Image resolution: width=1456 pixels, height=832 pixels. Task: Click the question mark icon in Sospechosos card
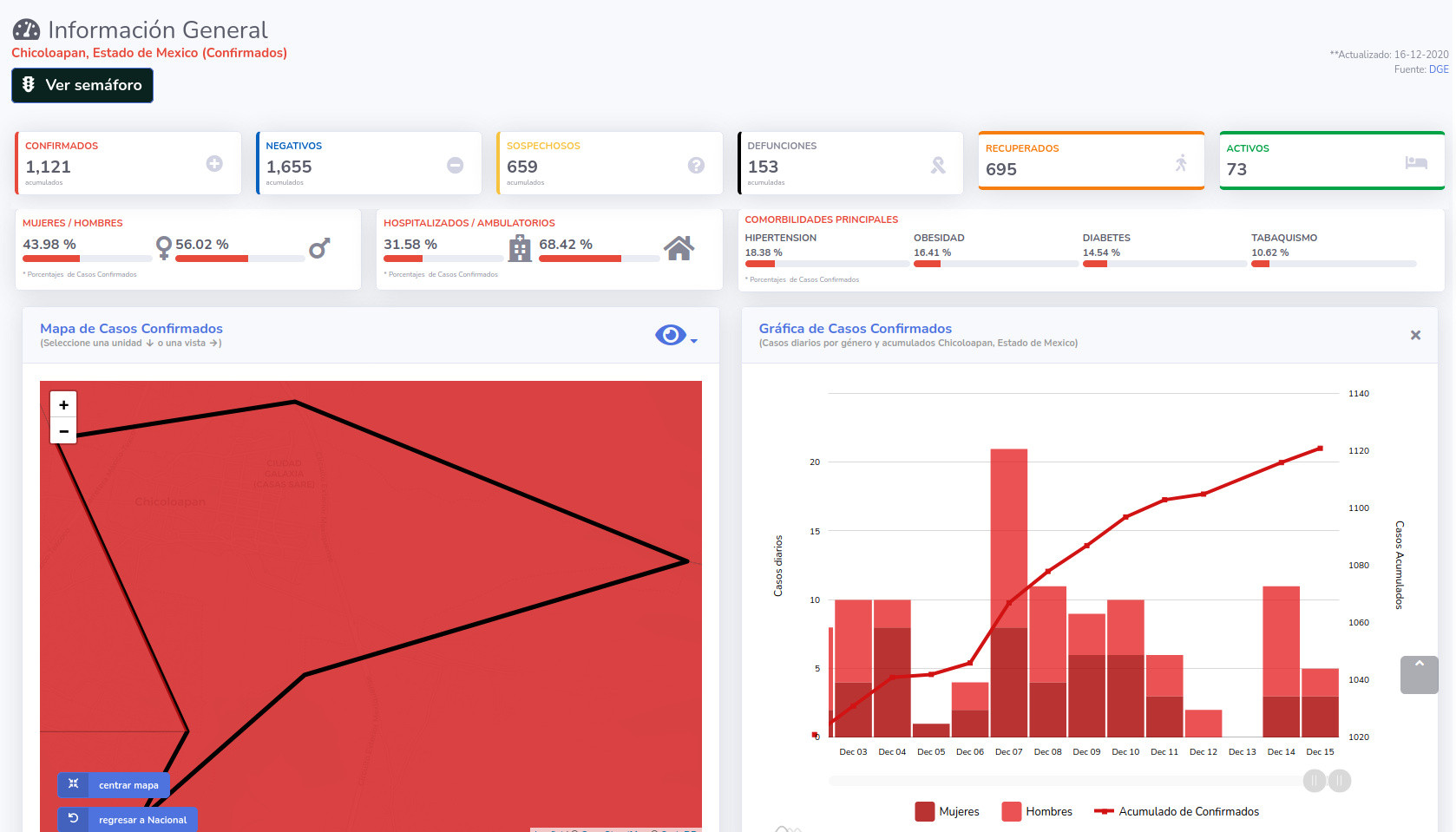696,165
